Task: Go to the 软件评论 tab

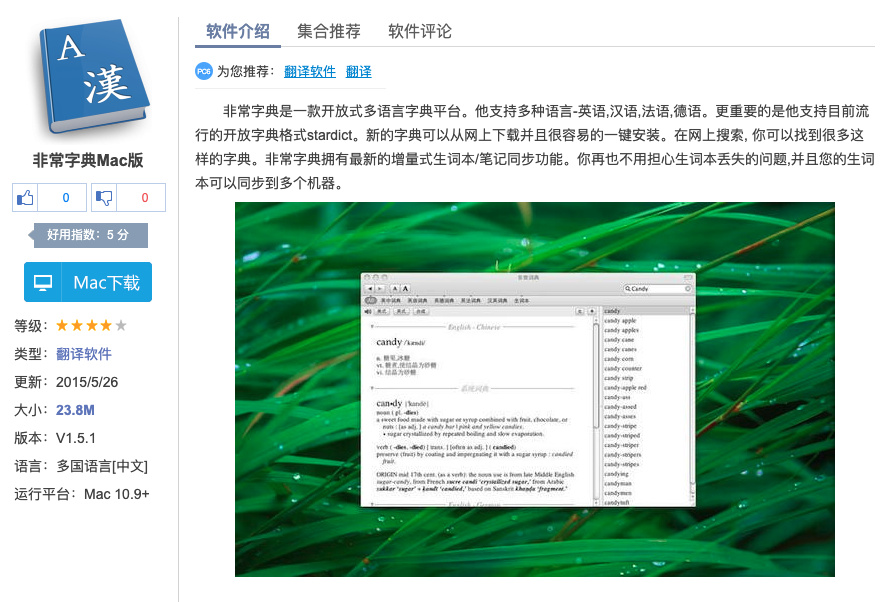Action: (x=420, y=31)
